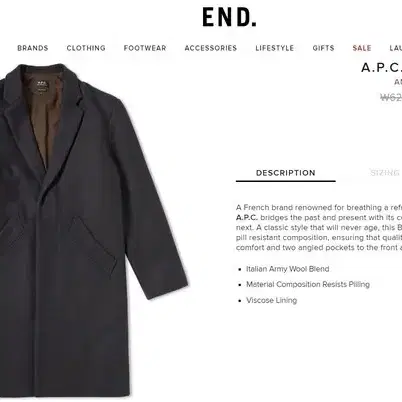The image size is (402, 402).
Task: Select the Description tab
Action: coord(286,173)
